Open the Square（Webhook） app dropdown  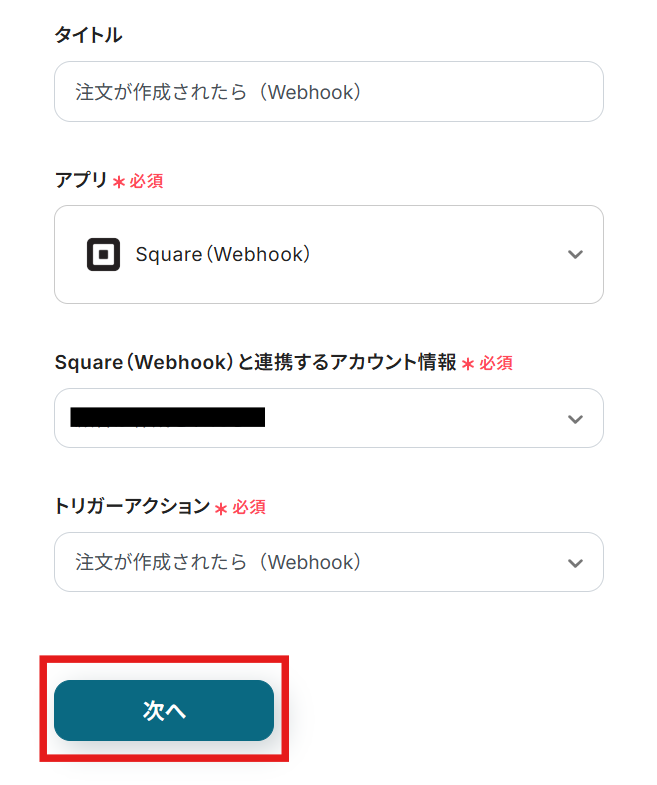[328, 255]
